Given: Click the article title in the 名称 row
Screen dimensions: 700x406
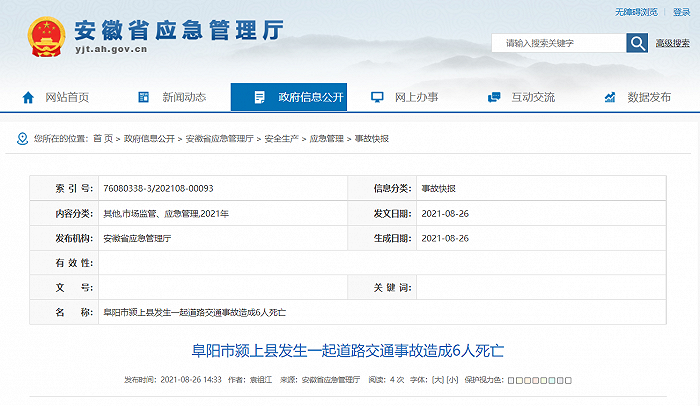Looking at the screenshot, I should point(195,313).
